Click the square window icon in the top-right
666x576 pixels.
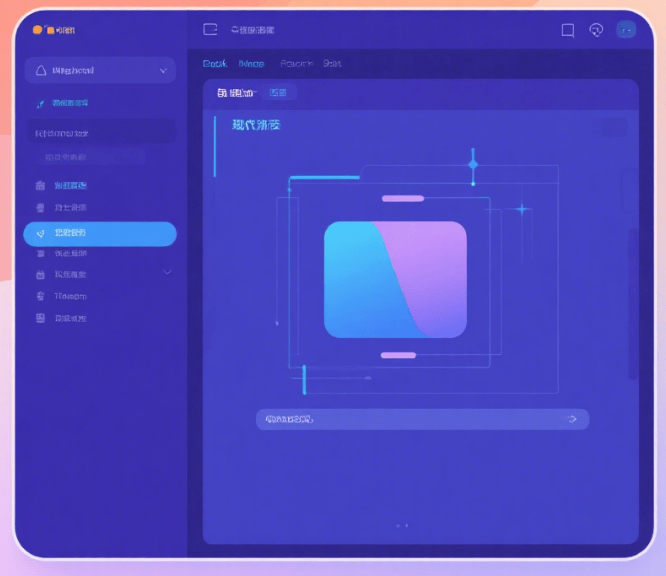pyautogui.click(x=568, y=30)
